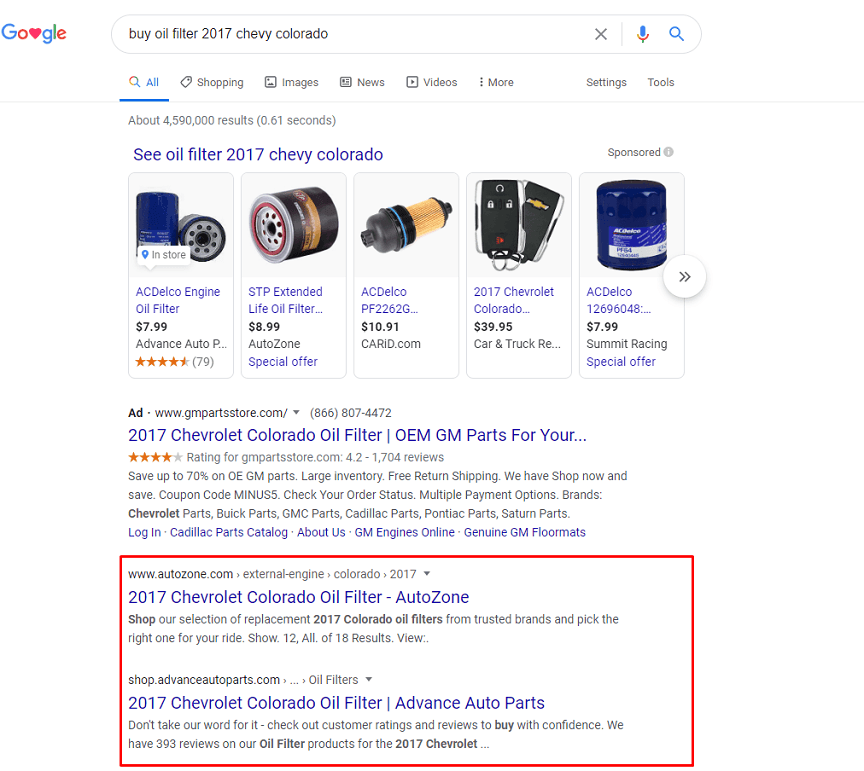Click the www.gmpartsstore.com/ ad URL
Image resolution: width=864 pixels, height=771 pixels.
tap(221, 413)
